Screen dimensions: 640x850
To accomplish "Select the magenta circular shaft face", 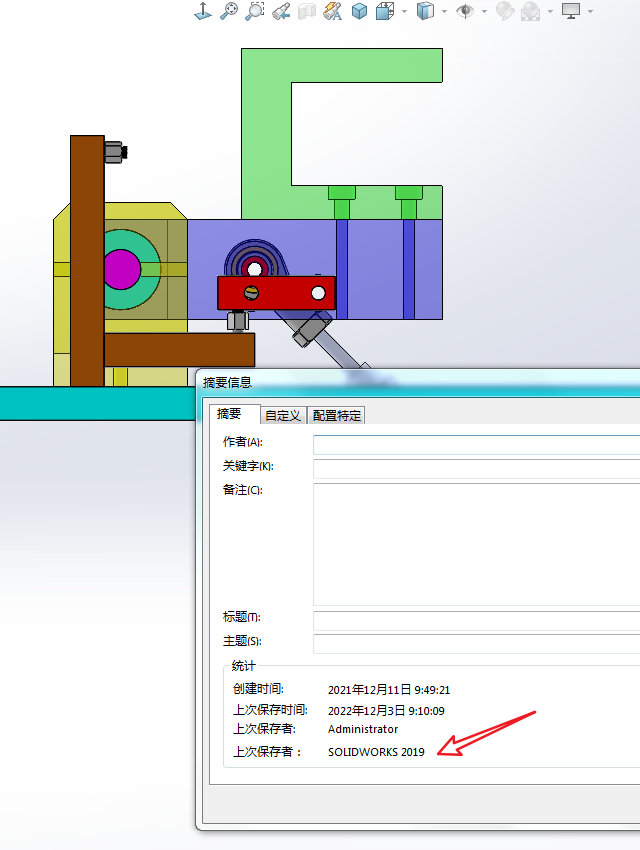I will coord(122,269).
